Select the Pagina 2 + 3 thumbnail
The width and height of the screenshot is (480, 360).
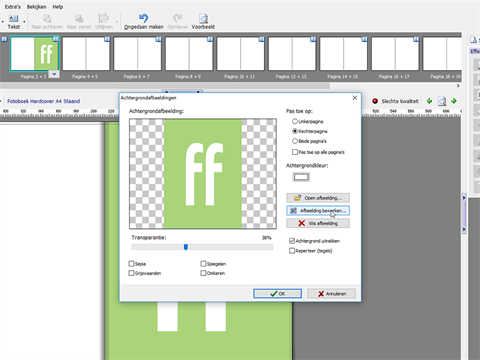click(x=35, y=53)
